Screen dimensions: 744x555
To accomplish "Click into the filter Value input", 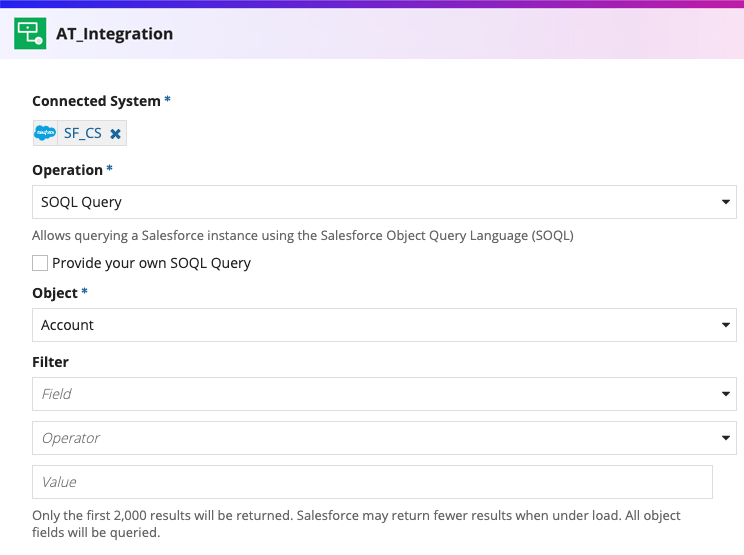I will [x=372, y=482].
